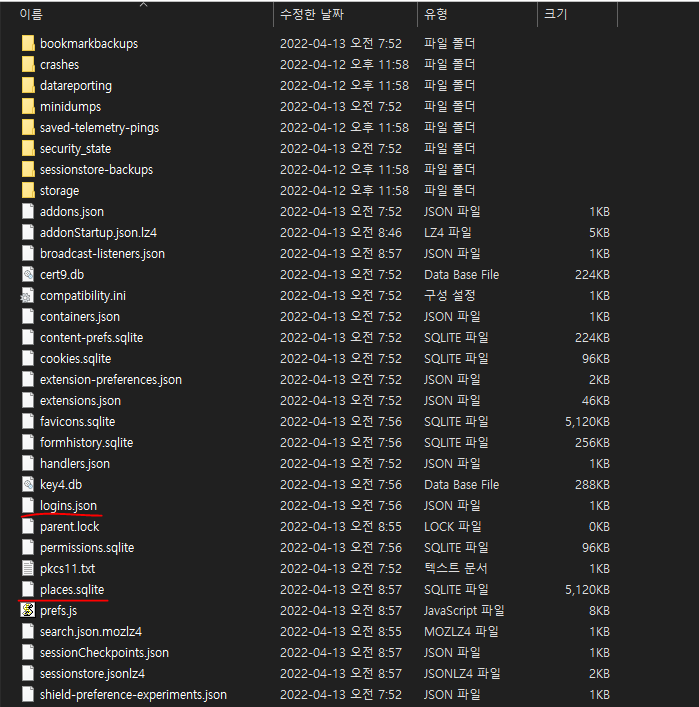Select the places.sqlite file icon
This screenshot has height=707, width=699.
point(28,589)
